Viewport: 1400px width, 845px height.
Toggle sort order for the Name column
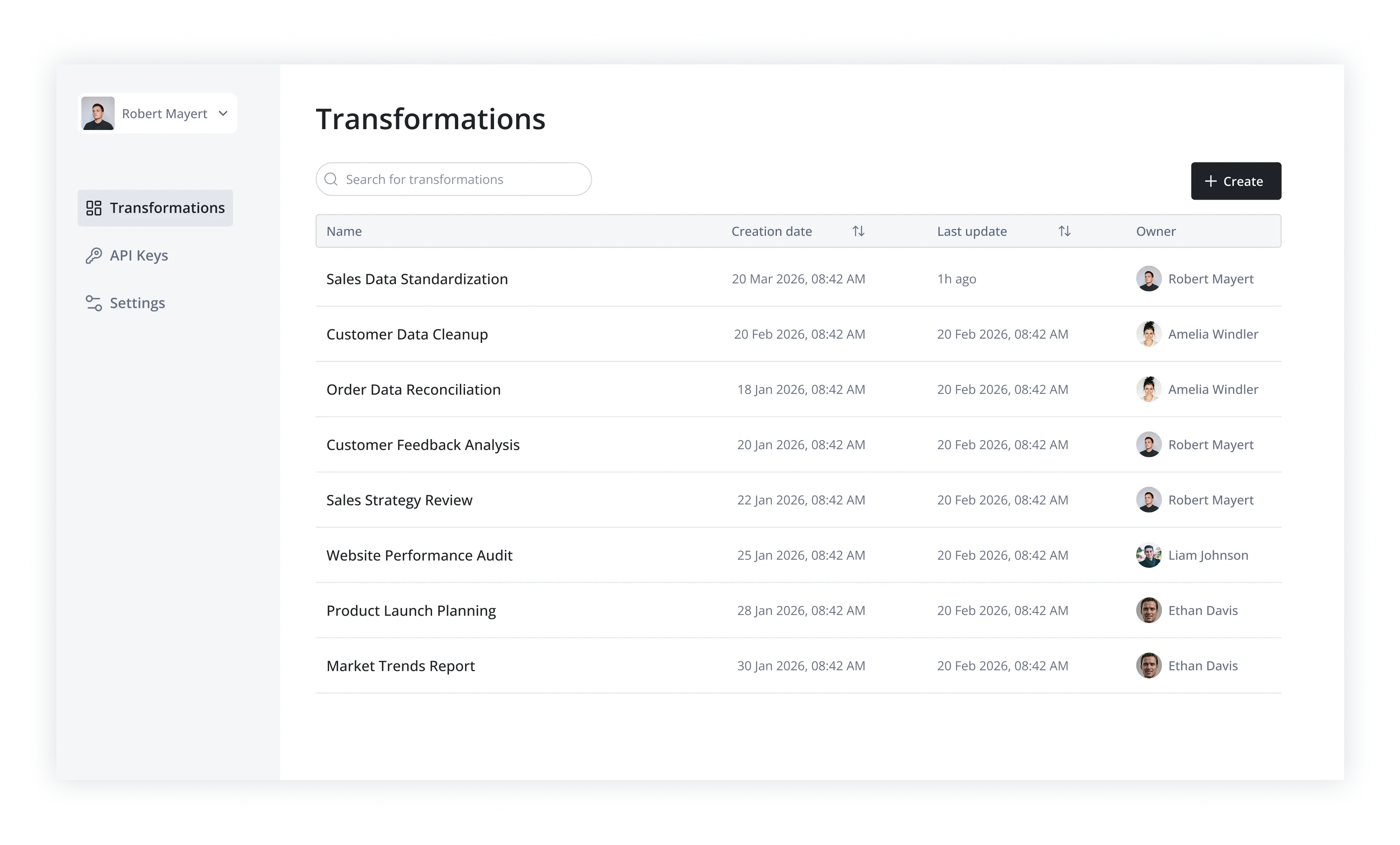pyautogui.click(x=344, y=231)
